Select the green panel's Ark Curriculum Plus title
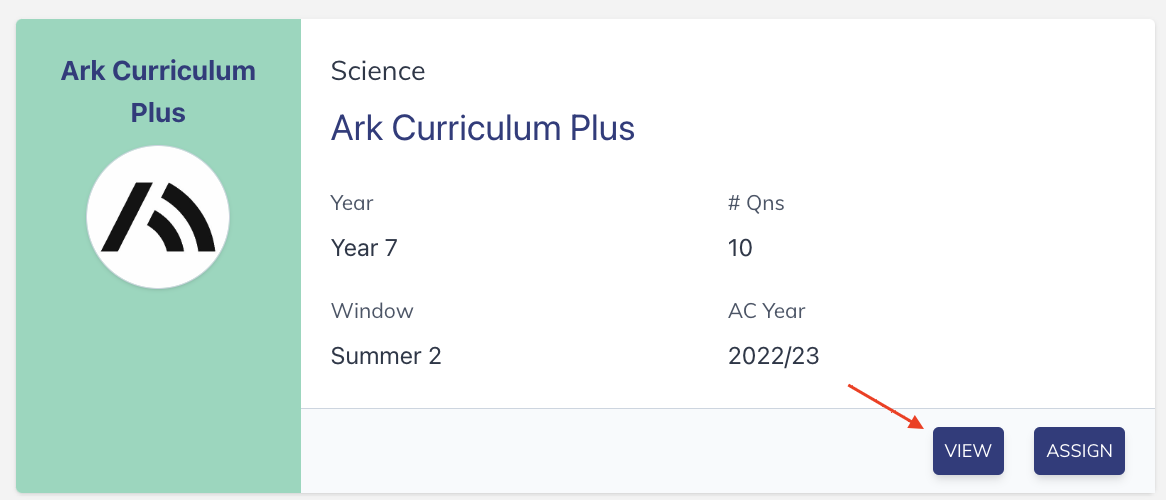The width and height of the screenshot is (1166, 500). [158, 92]
